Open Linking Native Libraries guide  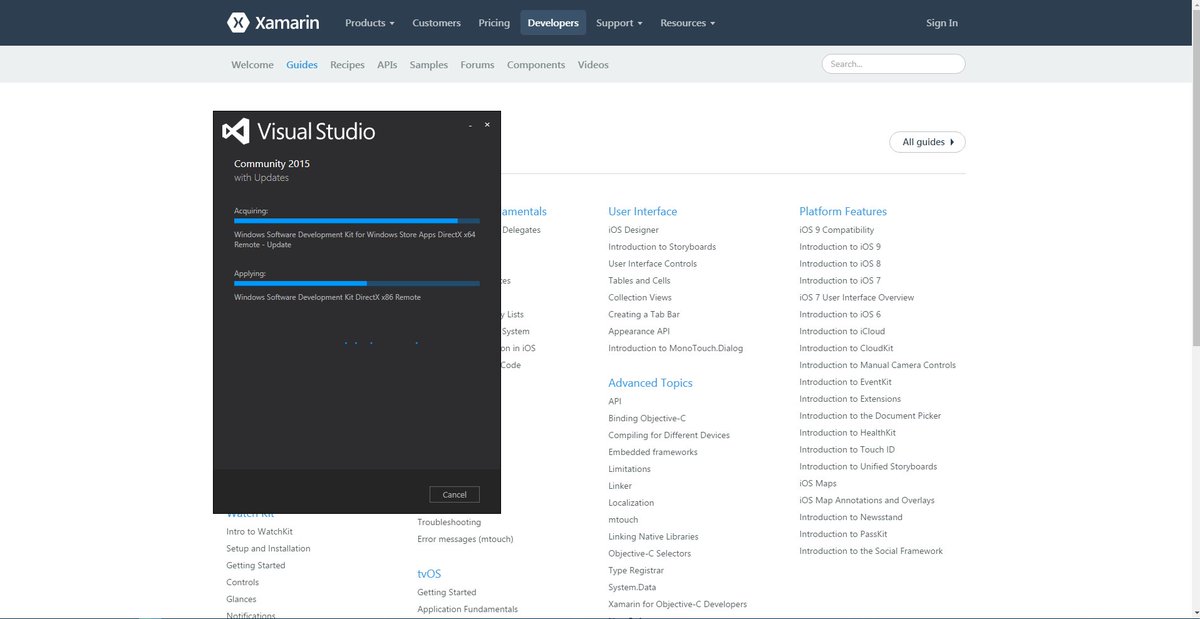point(653,537)
